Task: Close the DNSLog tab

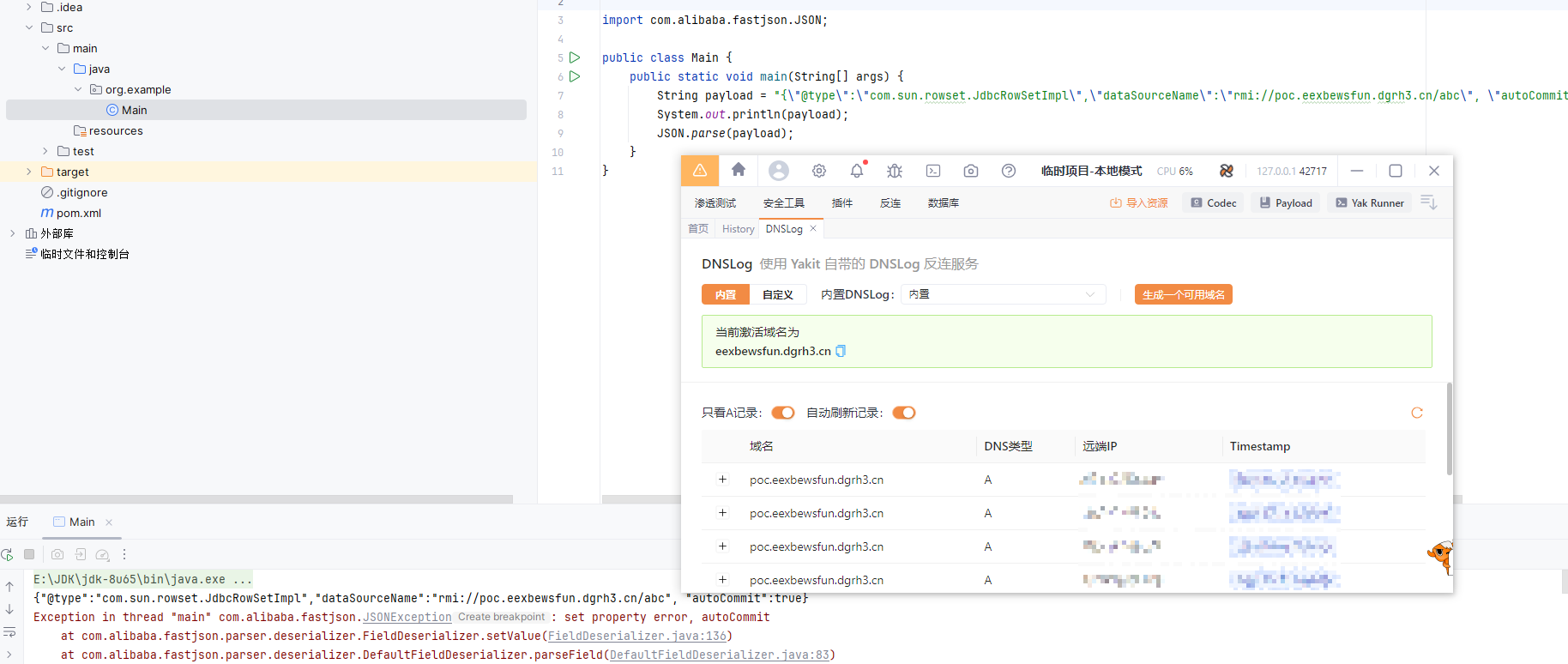Action: tap(813, 228)
